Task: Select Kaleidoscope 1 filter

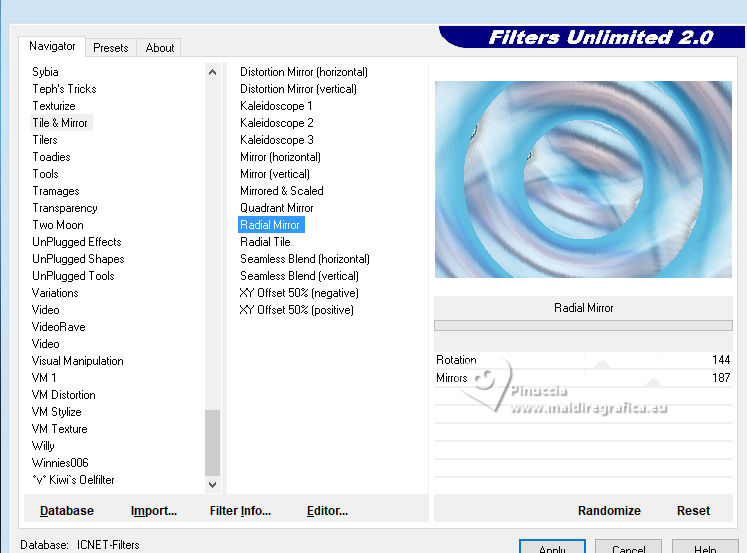Action: 276,106
